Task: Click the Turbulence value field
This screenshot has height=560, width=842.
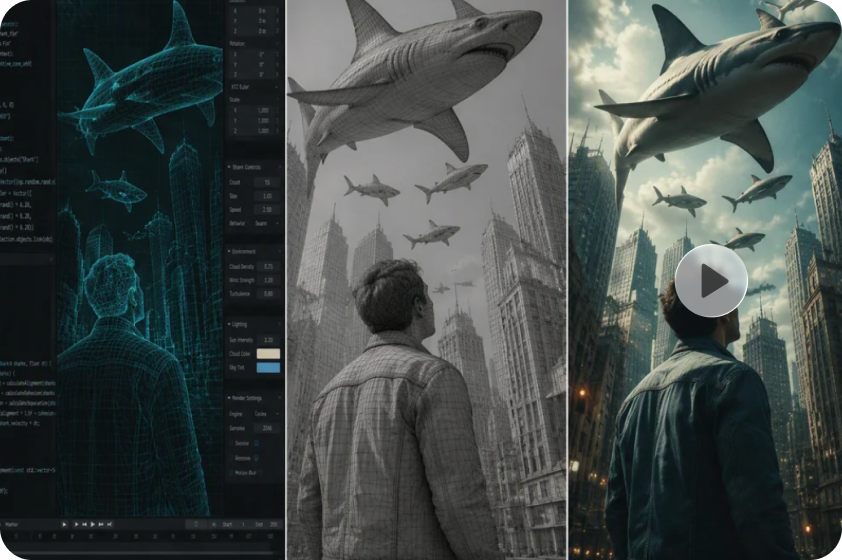Action: click(268, 294)
